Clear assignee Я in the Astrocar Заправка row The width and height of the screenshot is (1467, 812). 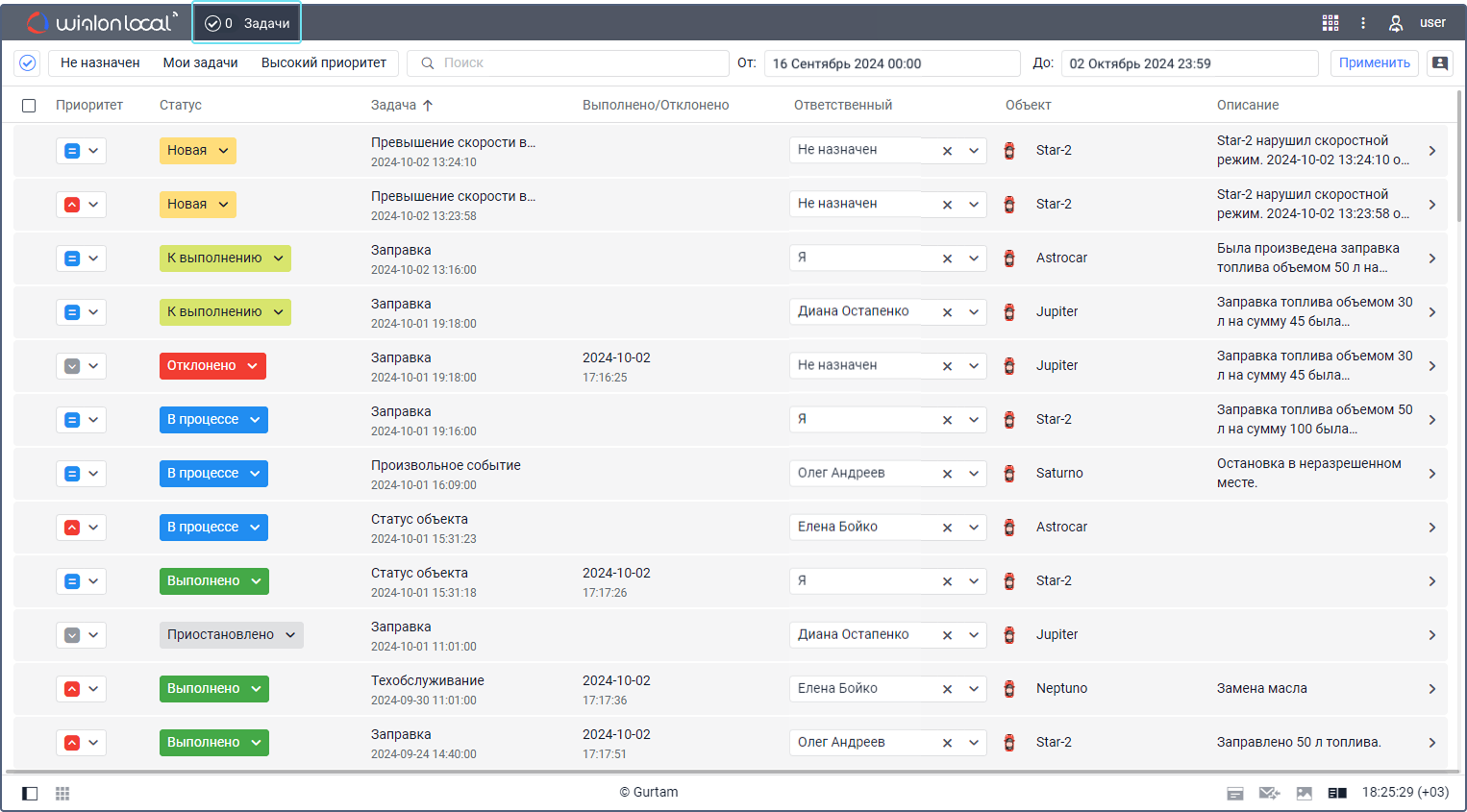947,258
